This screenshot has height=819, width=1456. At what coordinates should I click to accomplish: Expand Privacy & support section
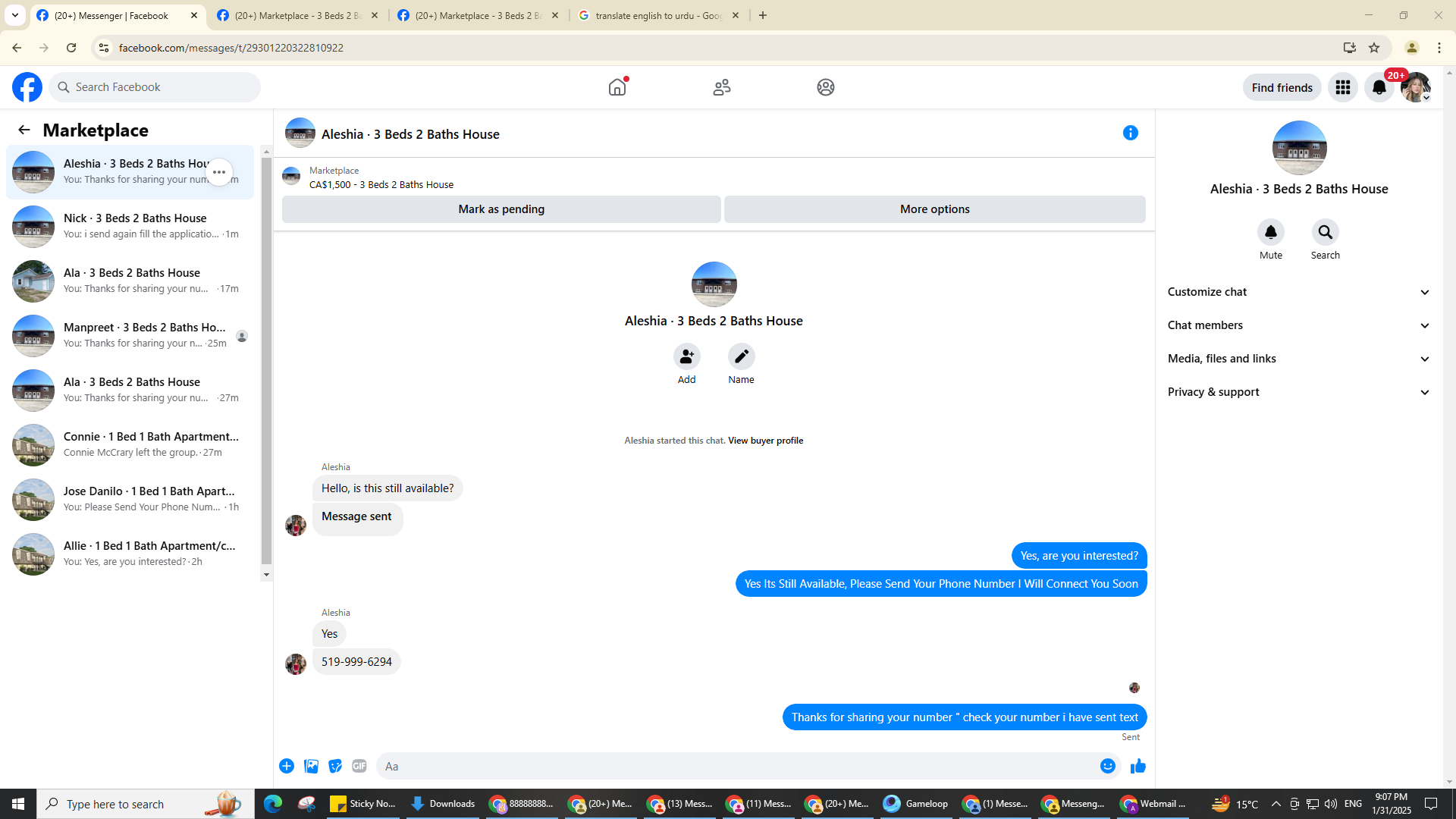[x=1300, y=392]
